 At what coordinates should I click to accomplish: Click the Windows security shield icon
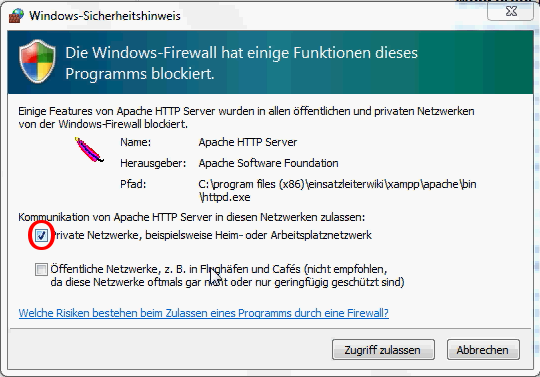pos(37,61)
